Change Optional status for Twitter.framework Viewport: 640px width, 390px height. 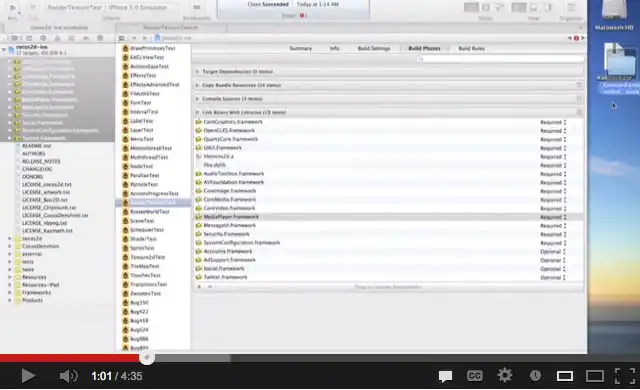click(x=553, y=277)
